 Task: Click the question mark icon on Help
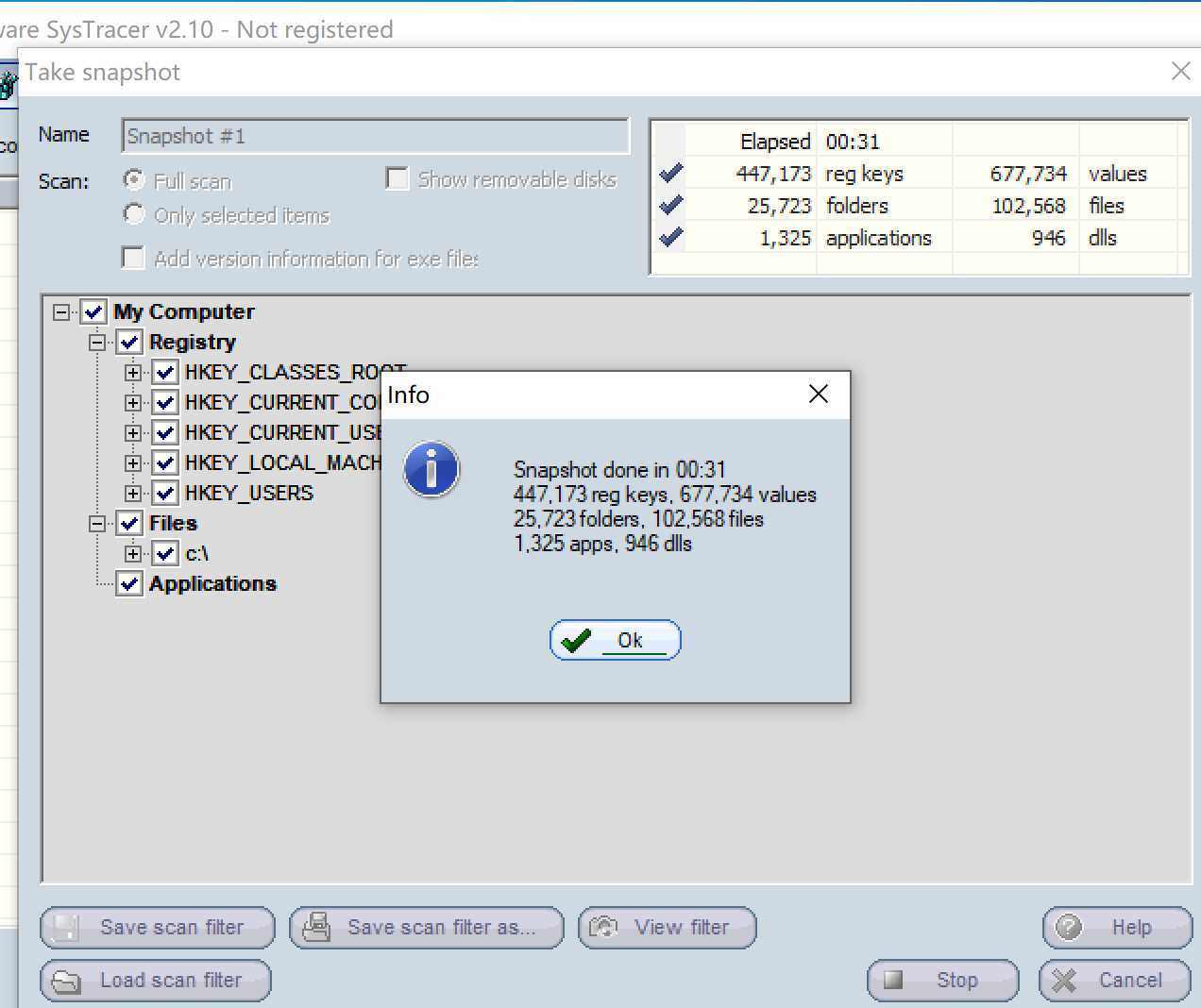point(1069,927)
